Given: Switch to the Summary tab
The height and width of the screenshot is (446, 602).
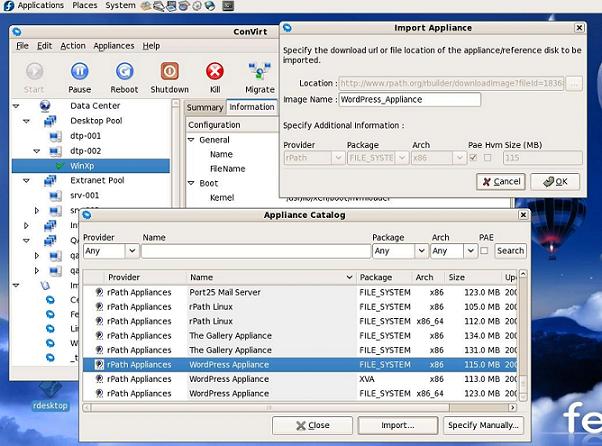Looking at the screenshot, I should click(x=205, y=107).
